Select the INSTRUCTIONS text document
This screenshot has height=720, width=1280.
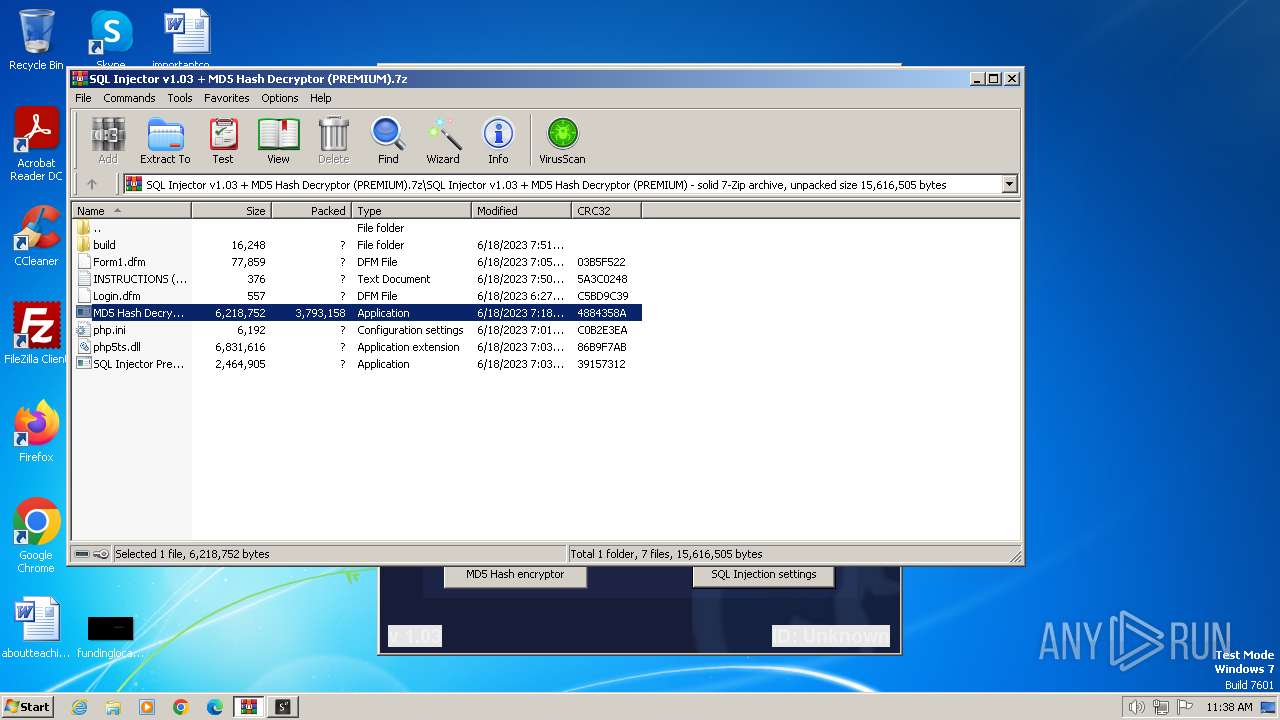click(x=357, y=279)
